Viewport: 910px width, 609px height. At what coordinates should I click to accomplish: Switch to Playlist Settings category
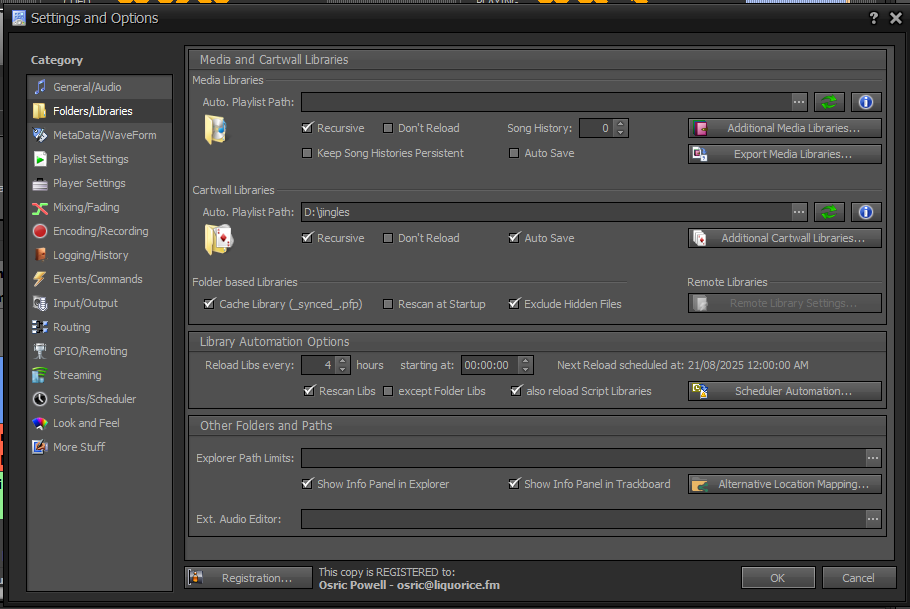click(90, 159)
